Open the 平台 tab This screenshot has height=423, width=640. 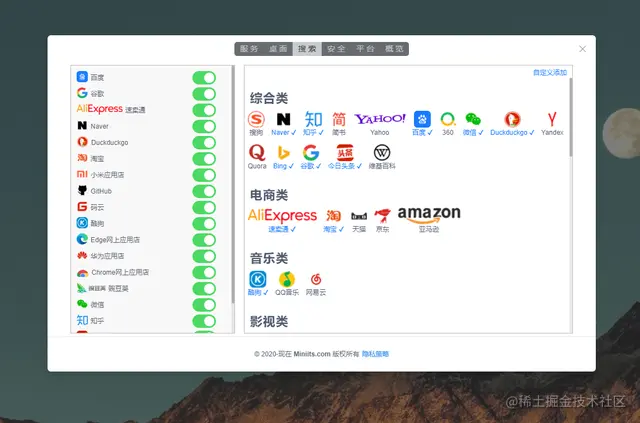pos(365,49)
